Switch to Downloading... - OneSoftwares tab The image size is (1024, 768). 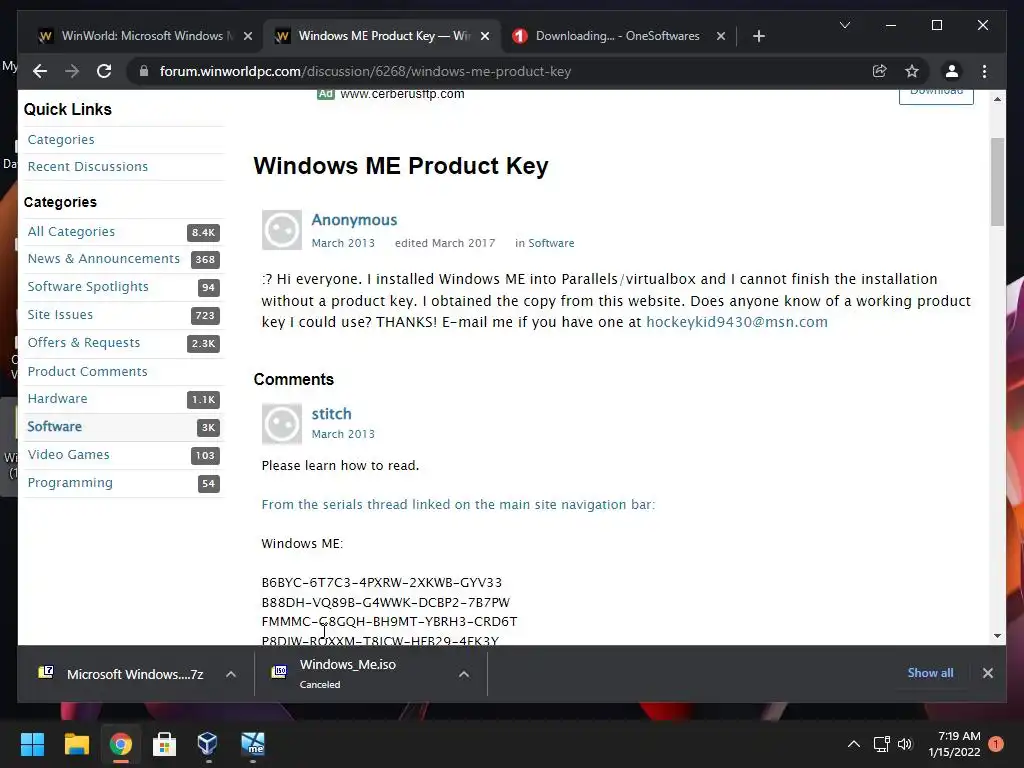(617, 36)
